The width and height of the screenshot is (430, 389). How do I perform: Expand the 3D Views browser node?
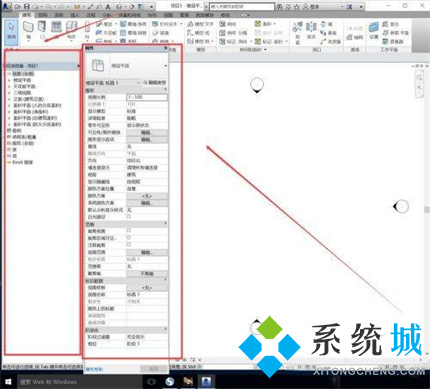click(x=9, y=93)
